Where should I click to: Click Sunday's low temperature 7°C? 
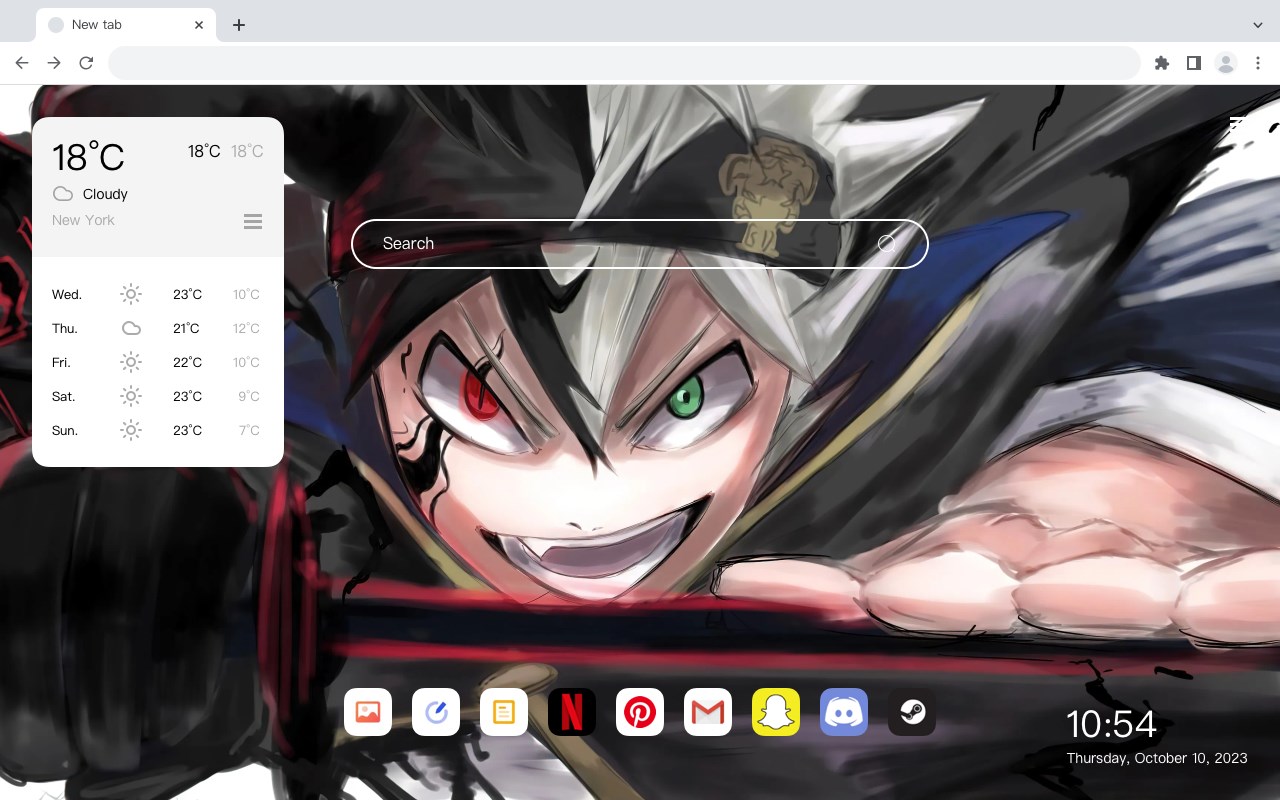pos(249,430)
